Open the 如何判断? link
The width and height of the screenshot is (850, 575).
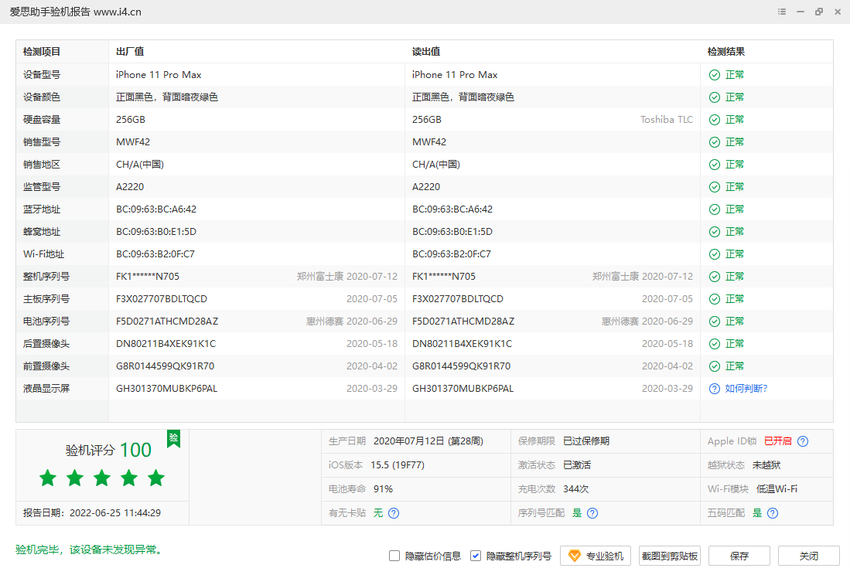click(746, 389)
